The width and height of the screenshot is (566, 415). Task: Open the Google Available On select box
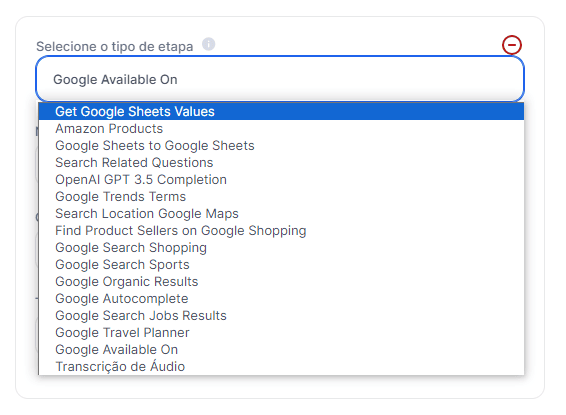[280, 79]
